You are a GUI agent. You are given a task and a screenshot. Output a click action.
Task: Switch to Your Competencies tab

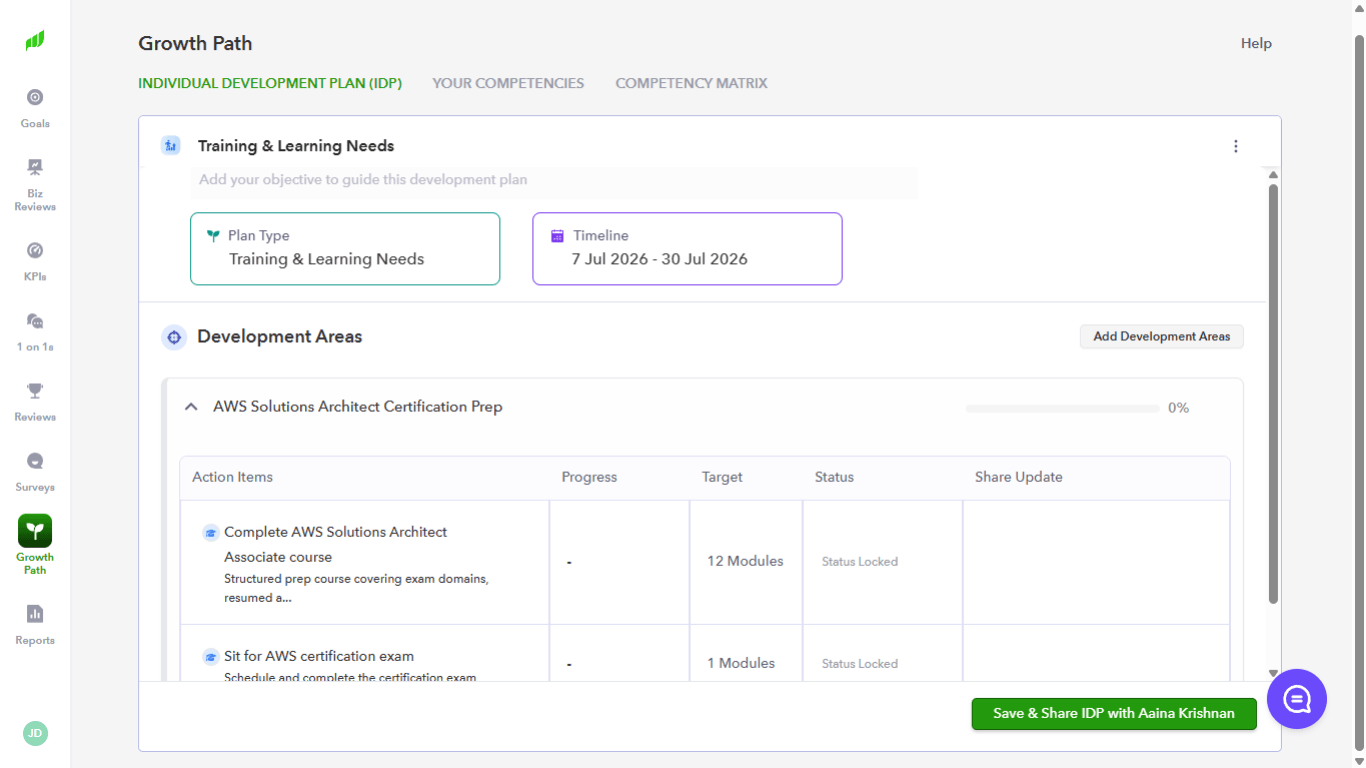click(x=508, y=83)
